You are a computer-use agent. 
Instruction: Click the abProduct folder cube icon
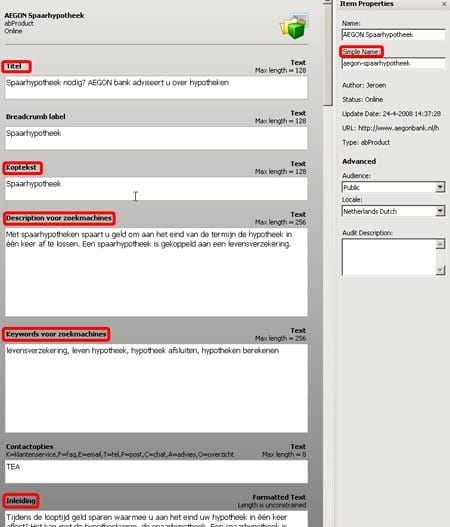294,26
